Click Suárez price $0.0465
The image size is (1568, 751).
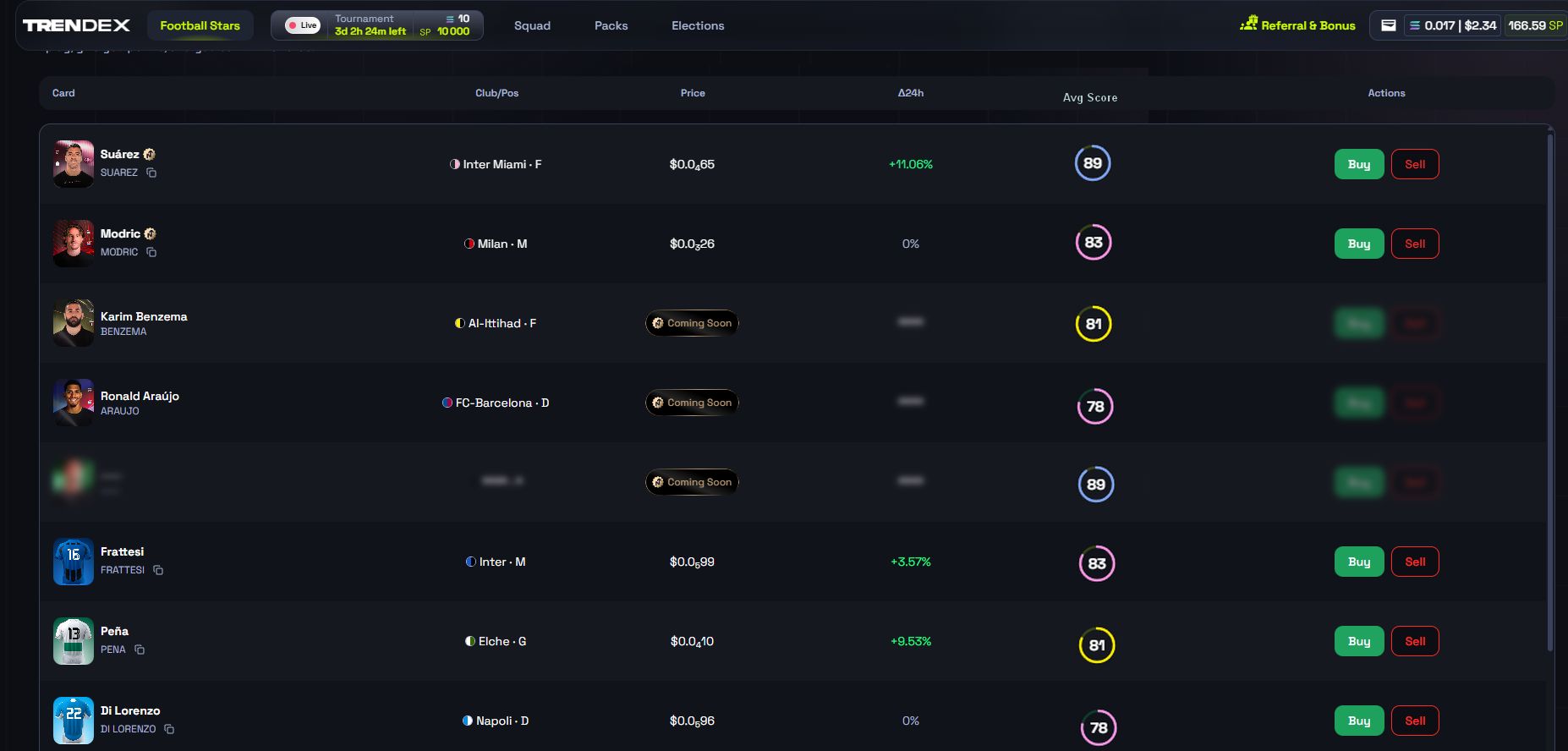tap(692, 165)
